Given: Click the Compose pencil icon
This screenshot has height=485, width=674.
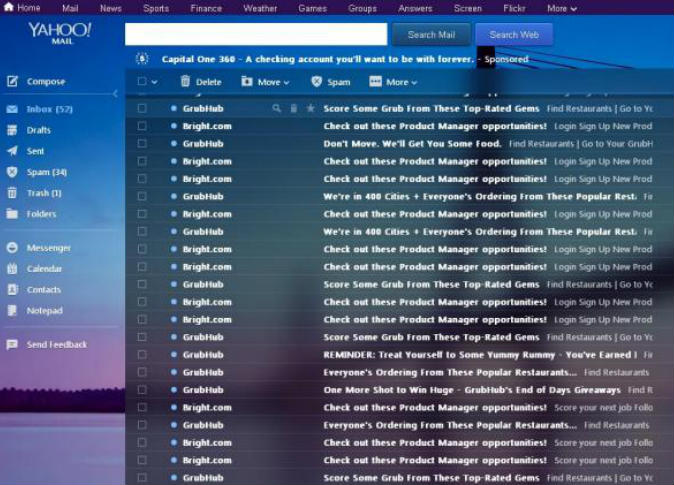Looking at the screenshot, I should 12,82.
